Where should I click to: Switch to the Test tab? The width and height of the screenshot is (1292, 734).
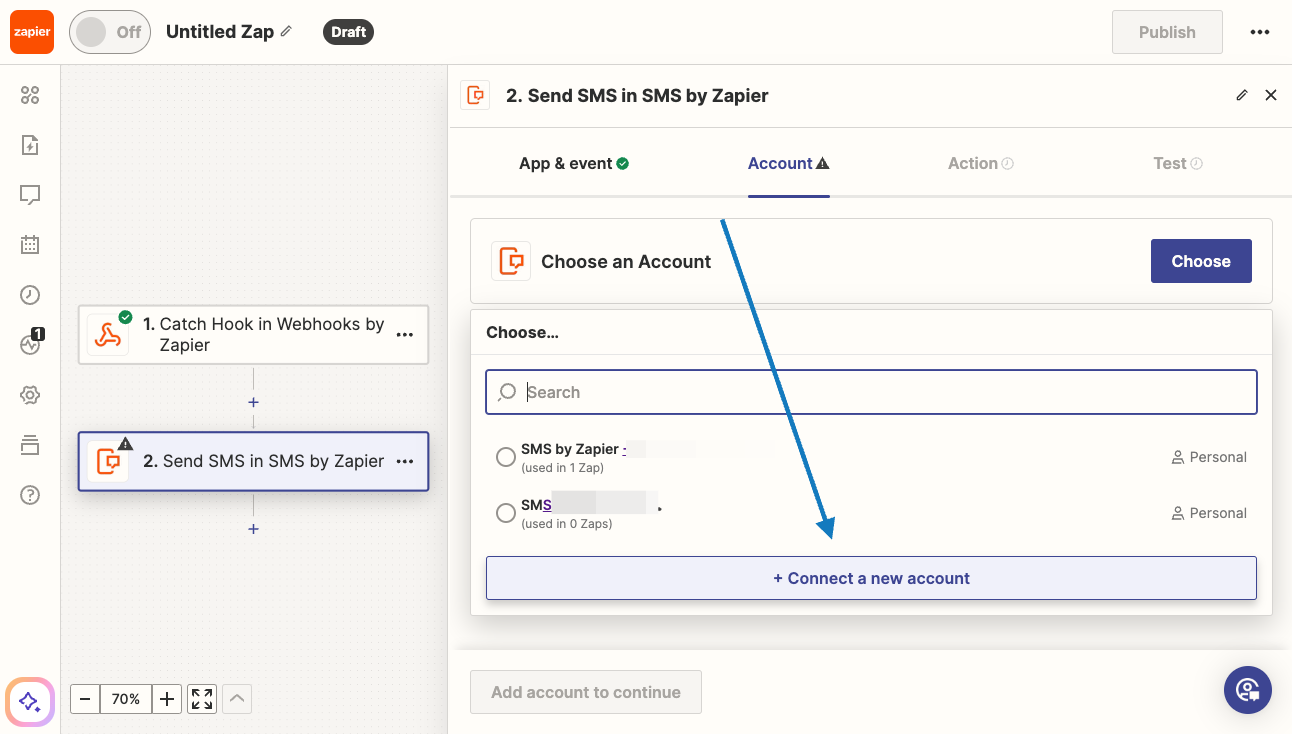1178,163
